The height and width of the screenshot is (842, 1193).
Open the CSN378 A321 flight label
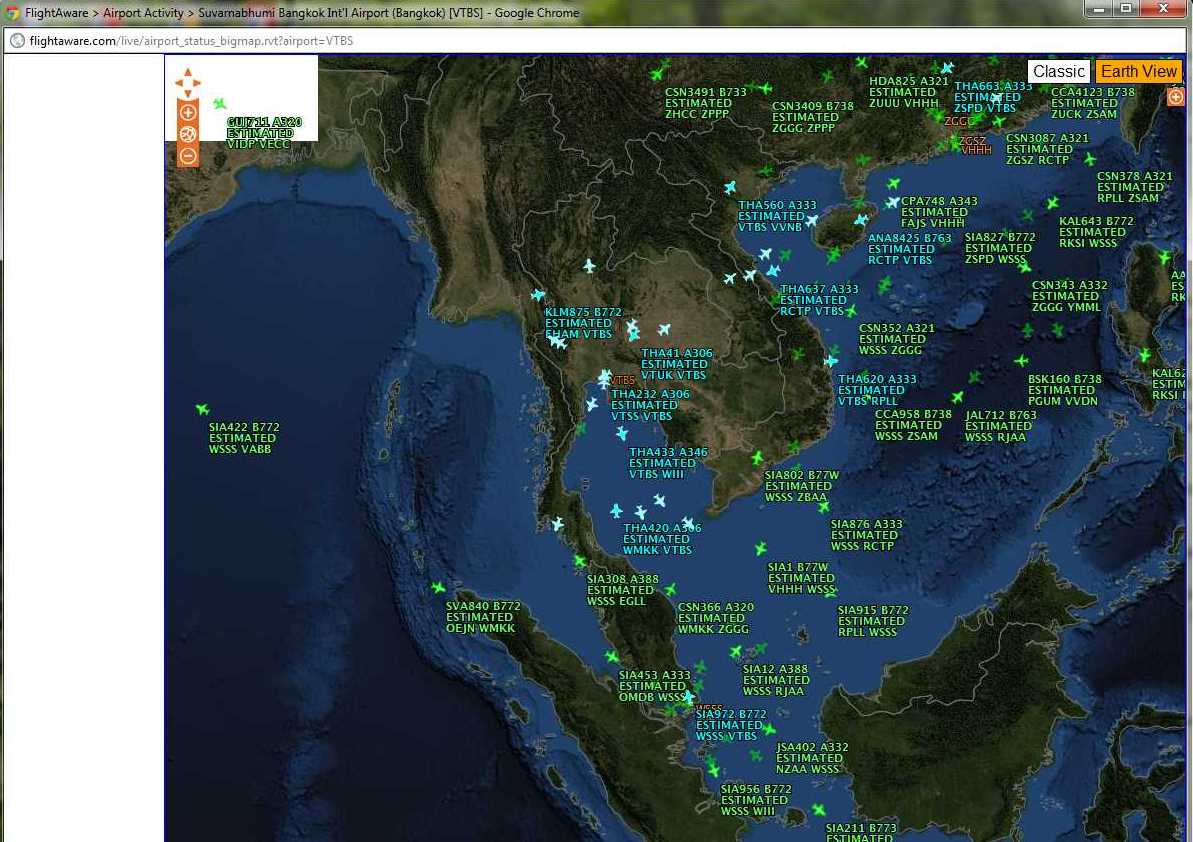click(x=1134, y=186)
